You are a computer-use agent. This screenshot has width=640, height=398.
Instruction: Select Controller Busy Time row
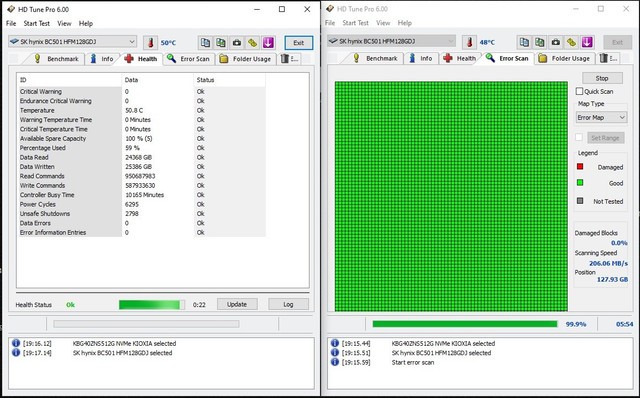point(142,195)
